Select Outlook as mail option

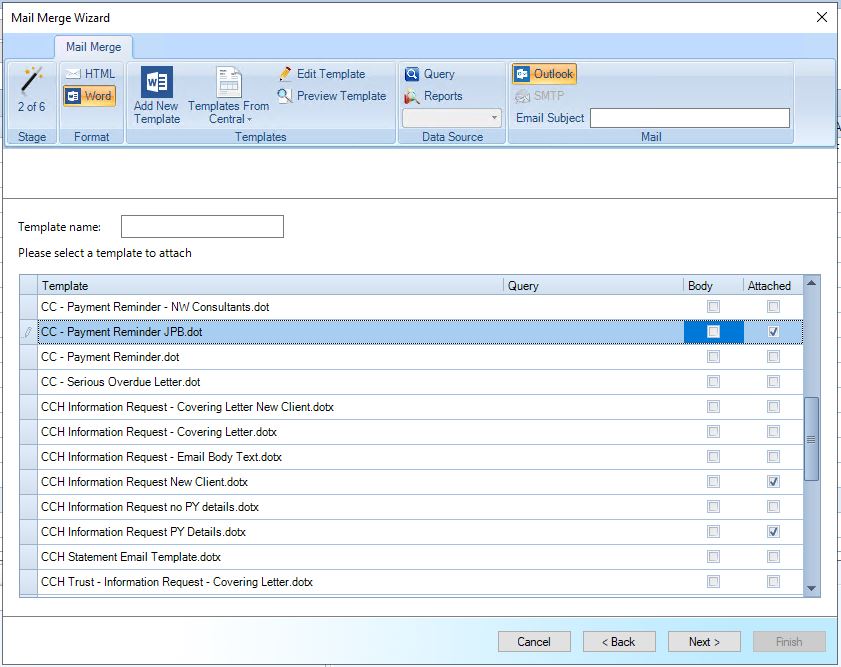pyautogui.click(x=544, y=74)
